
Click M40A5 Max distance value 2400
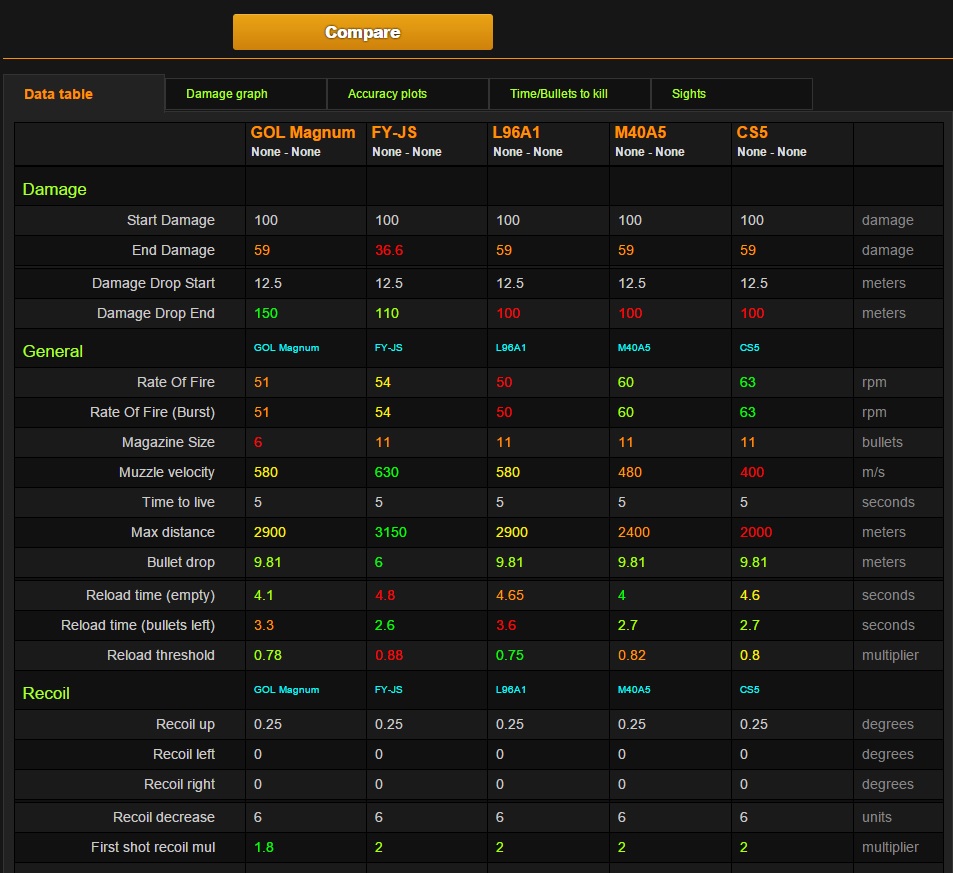tap(634, 532)
